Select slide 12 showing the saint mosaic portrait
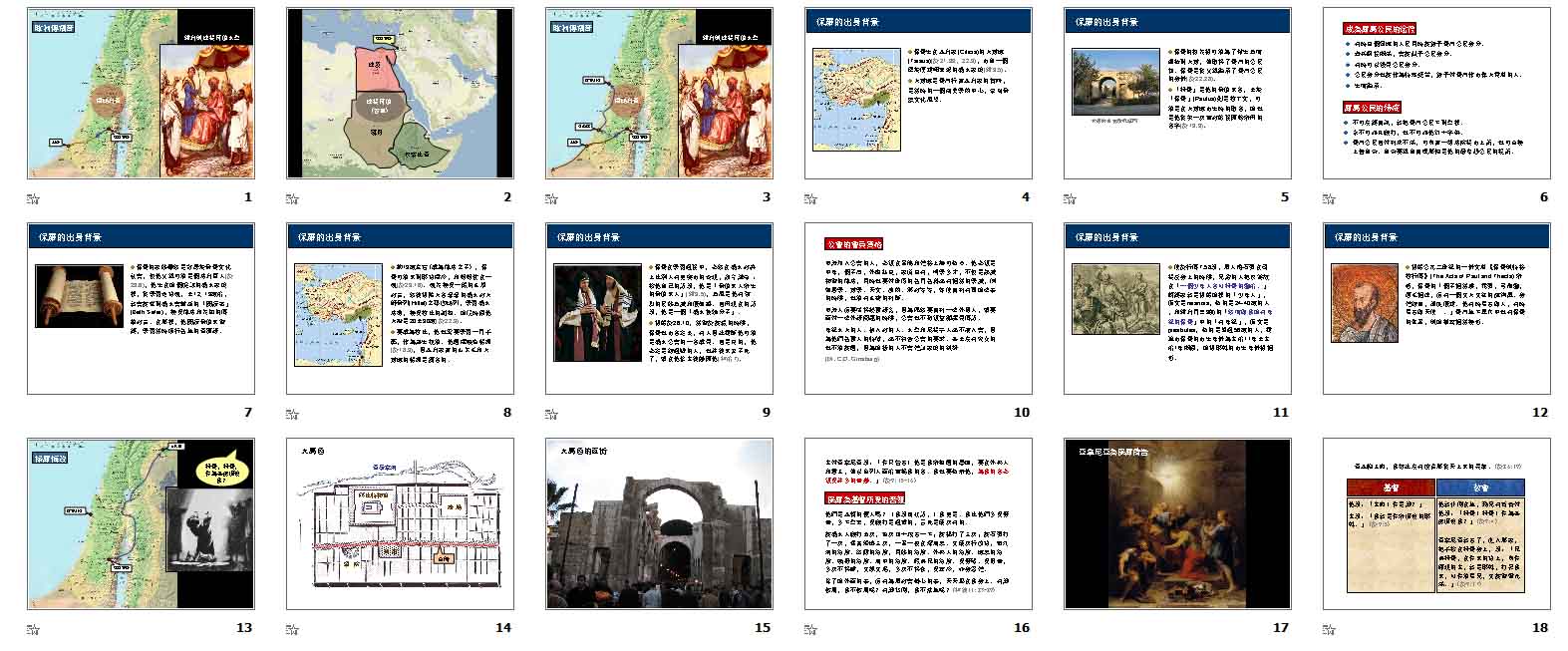The height and width of the screenshot is (651, 1568). tap(1436, 309)
